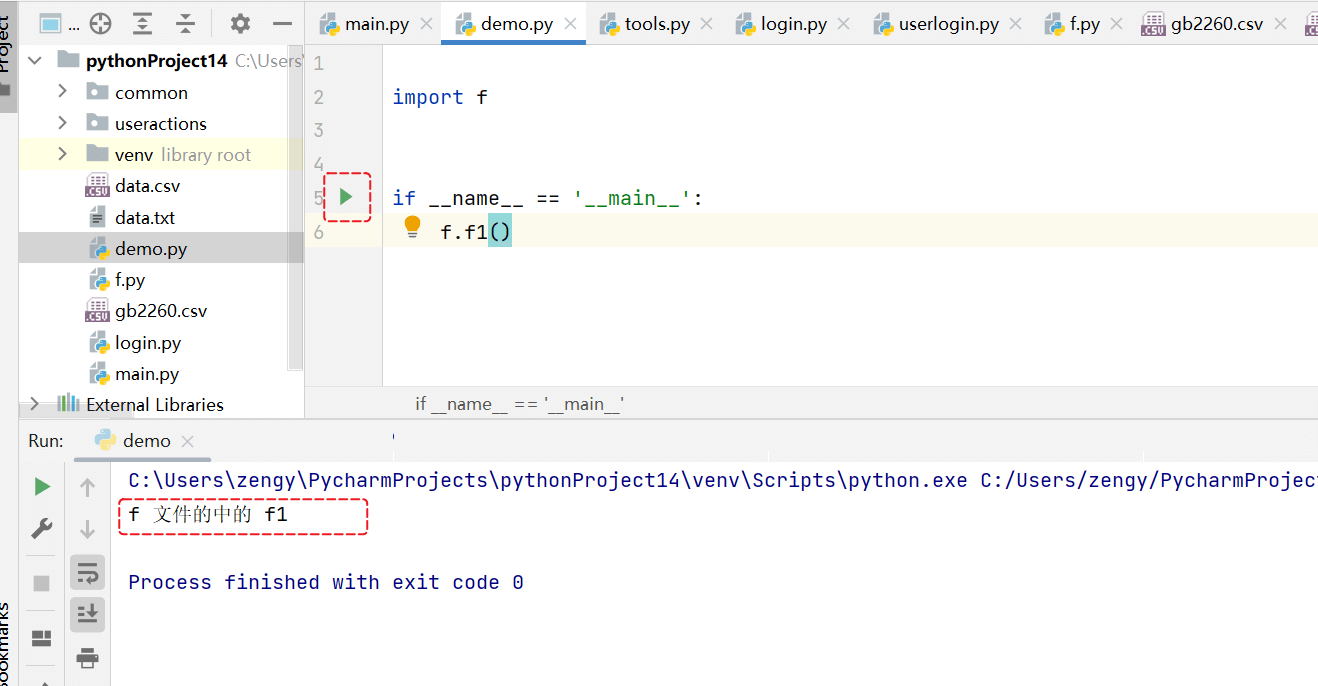The width and height of the screenshot is (1318, 686).
Task: Select venv library root in the tree
Action: [x=169, y=154]
